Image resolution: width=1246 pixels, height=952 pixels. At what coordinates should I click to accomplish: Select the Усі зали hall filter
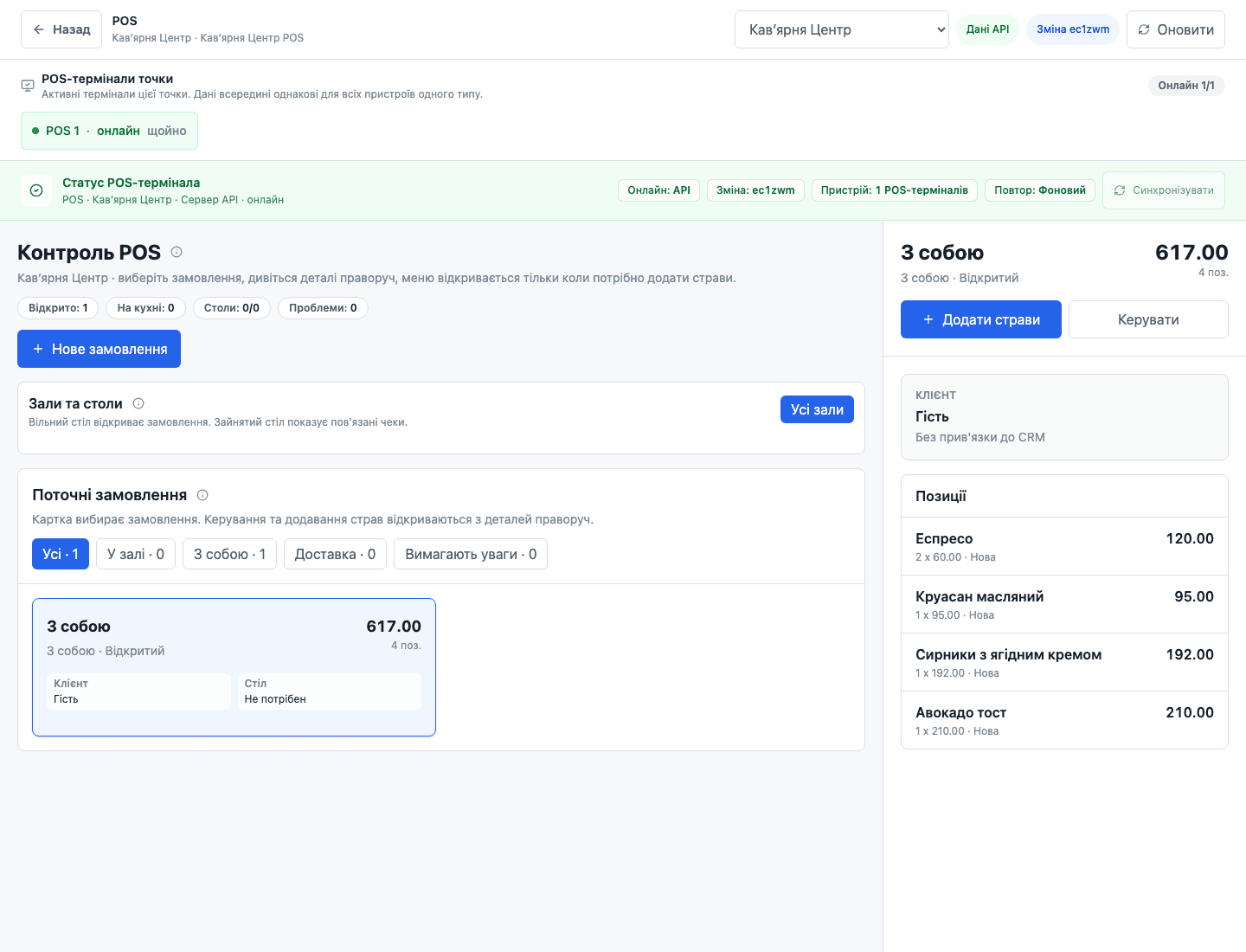coord(817,409)
